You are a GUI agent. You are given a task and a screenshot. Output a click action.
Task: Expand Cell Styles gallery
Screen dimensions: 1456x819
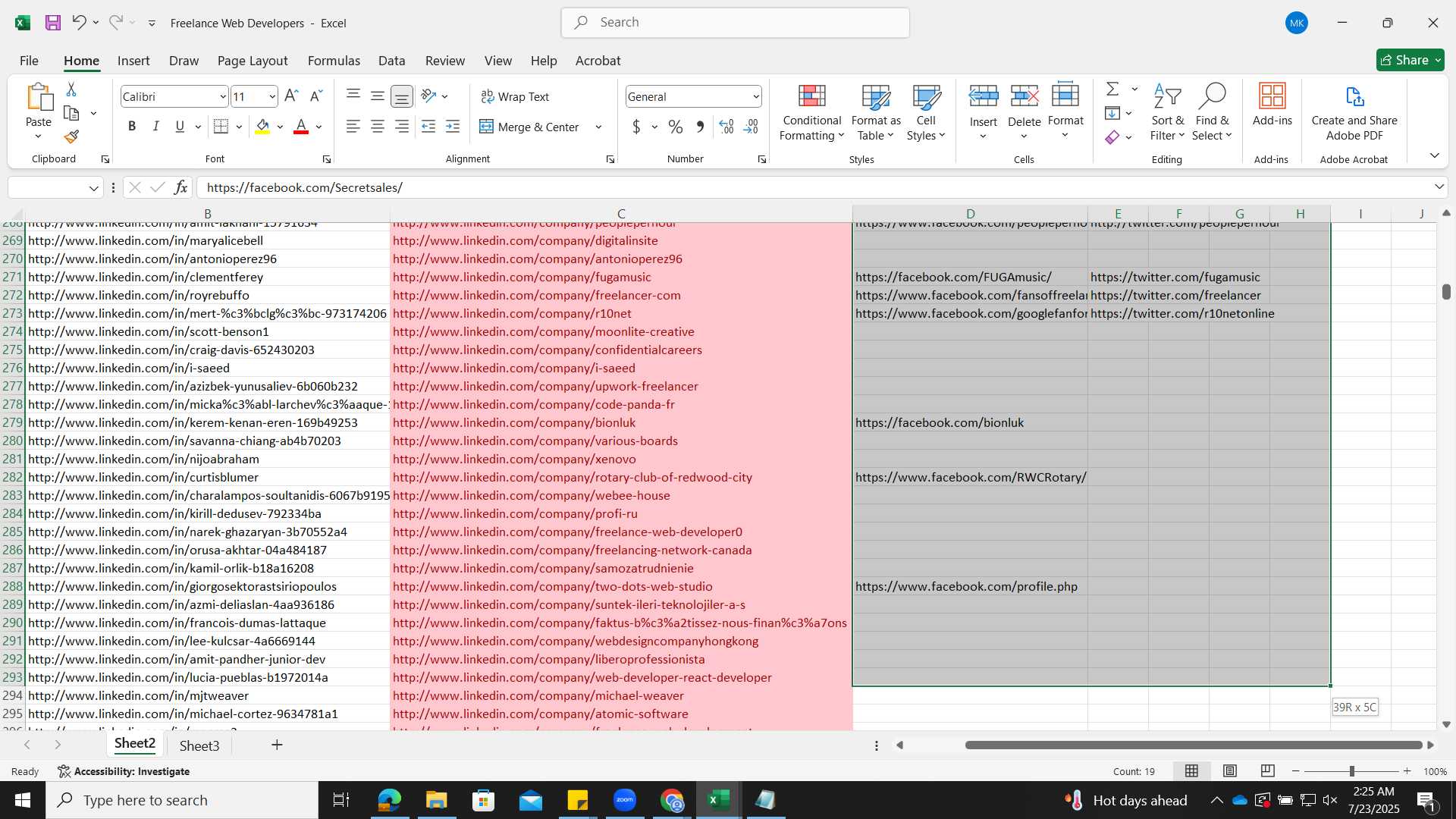click(926, 112)
